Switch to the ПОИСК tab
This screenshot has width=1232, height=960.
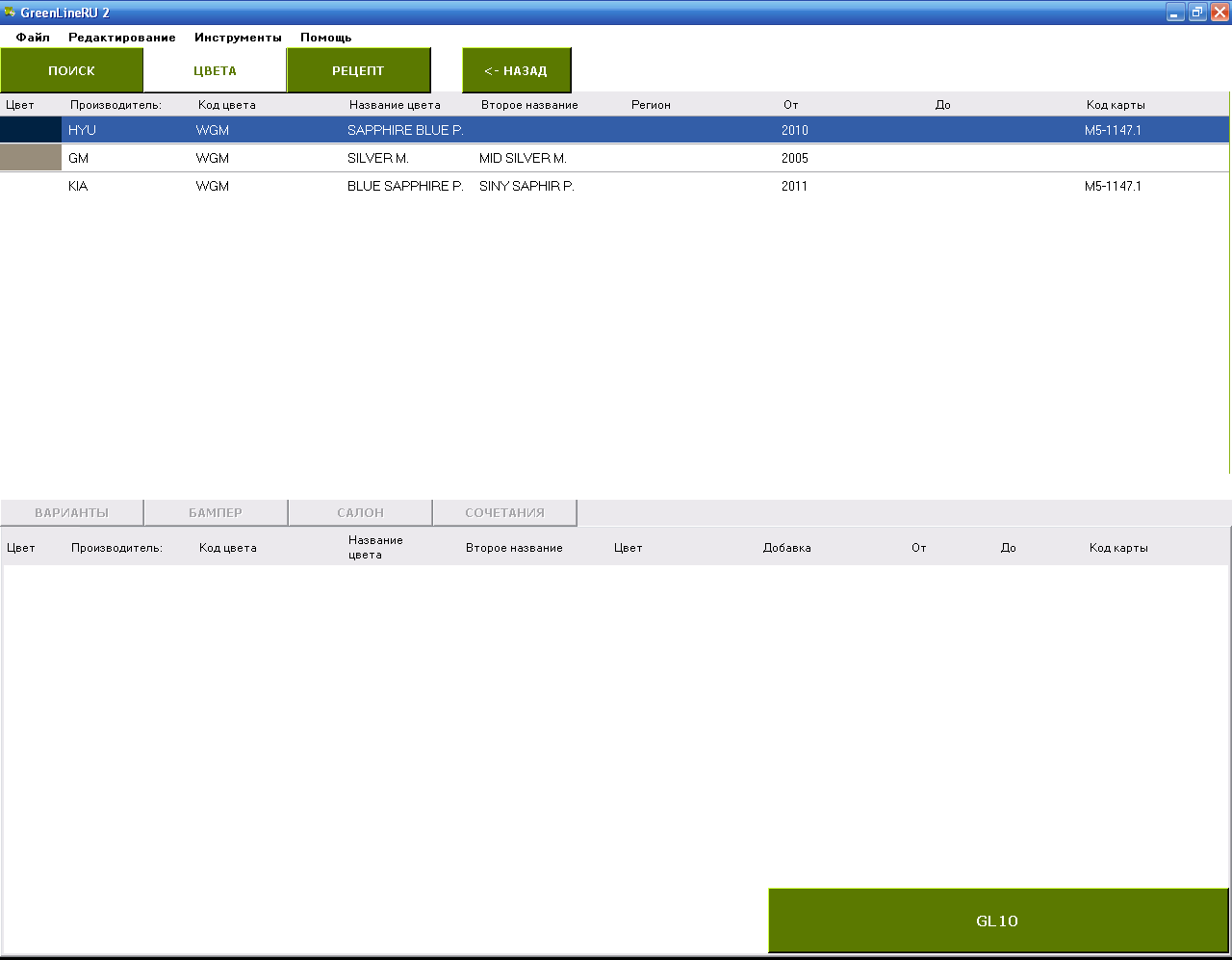(71, 70)
